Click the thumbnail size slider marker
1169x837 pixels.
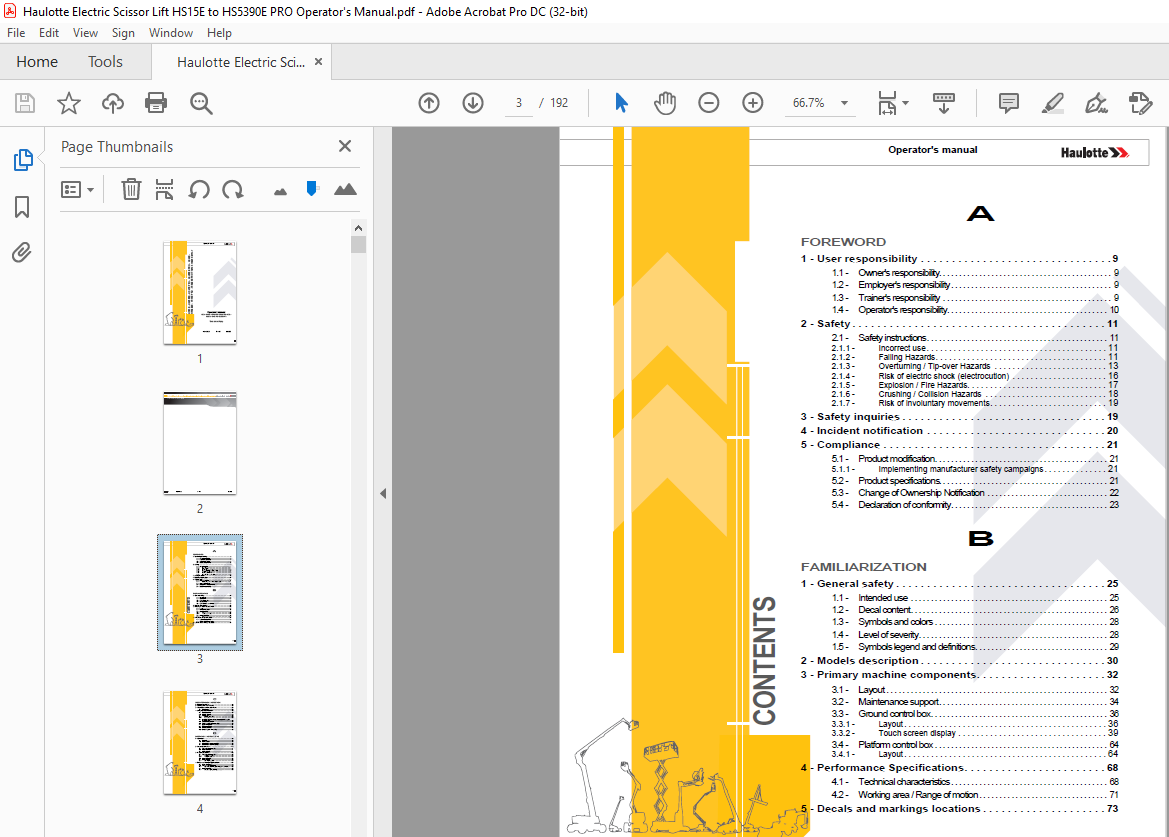[312, 189]
